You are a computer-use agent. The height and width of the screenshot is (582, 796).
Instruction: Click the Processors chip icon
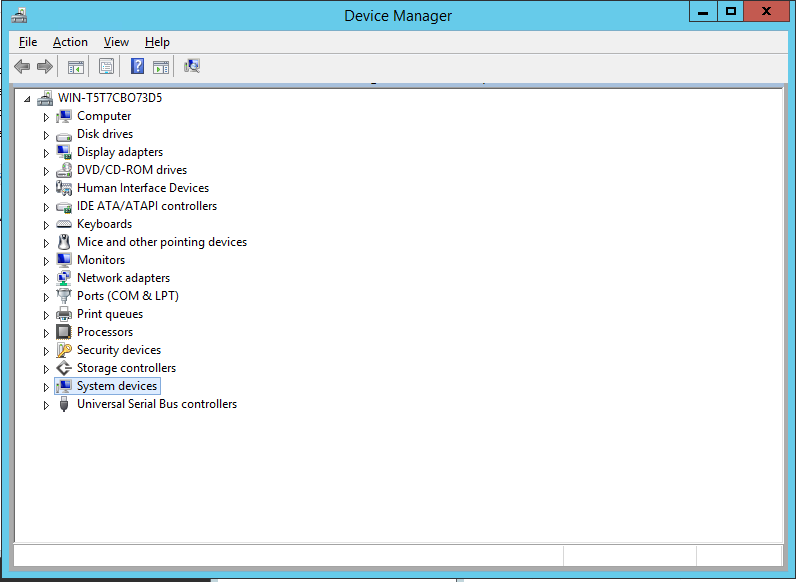[64, 332]
